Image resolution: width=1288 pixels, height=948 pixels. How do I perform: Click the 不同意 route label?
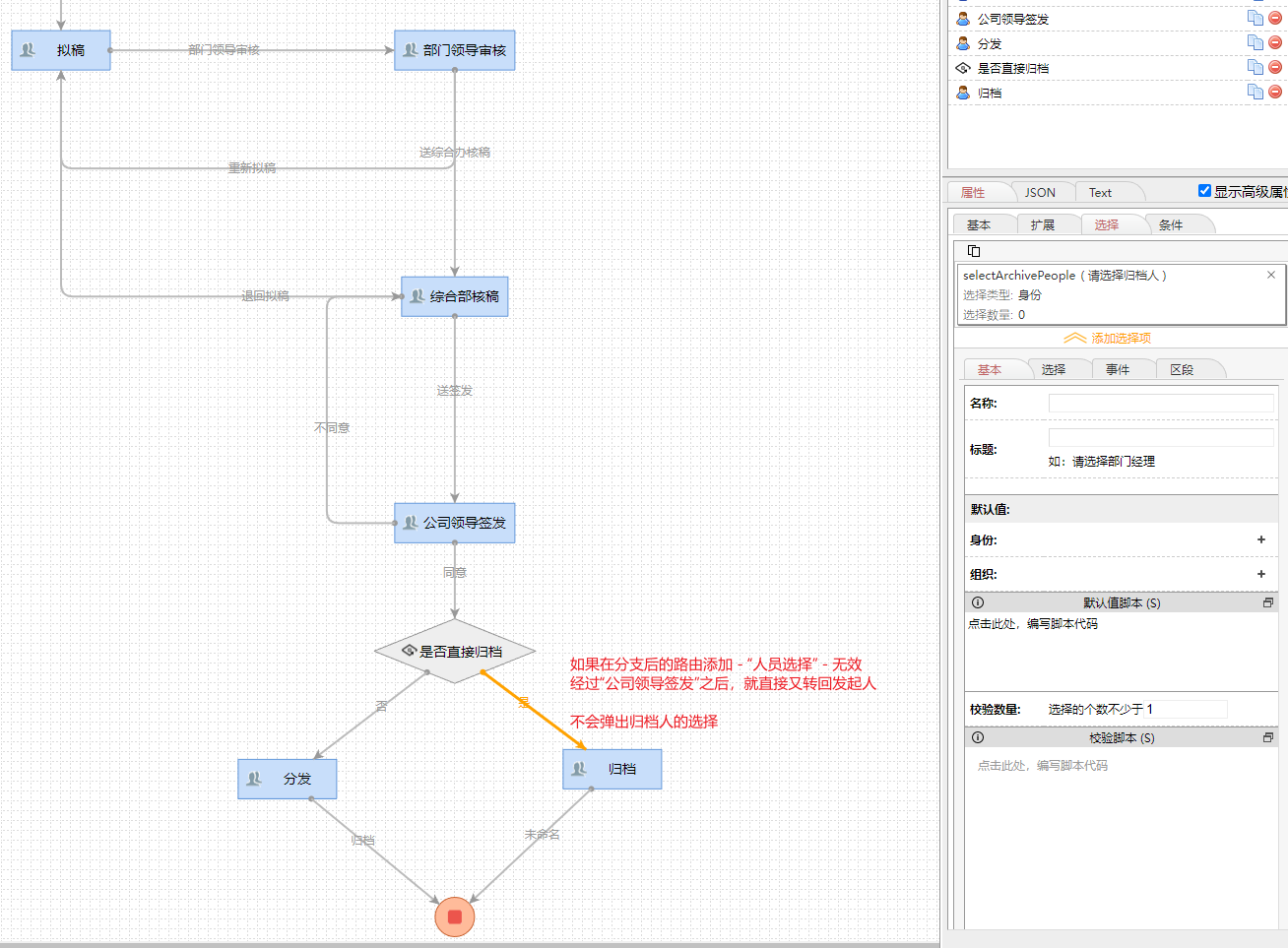tap(332, 428)
